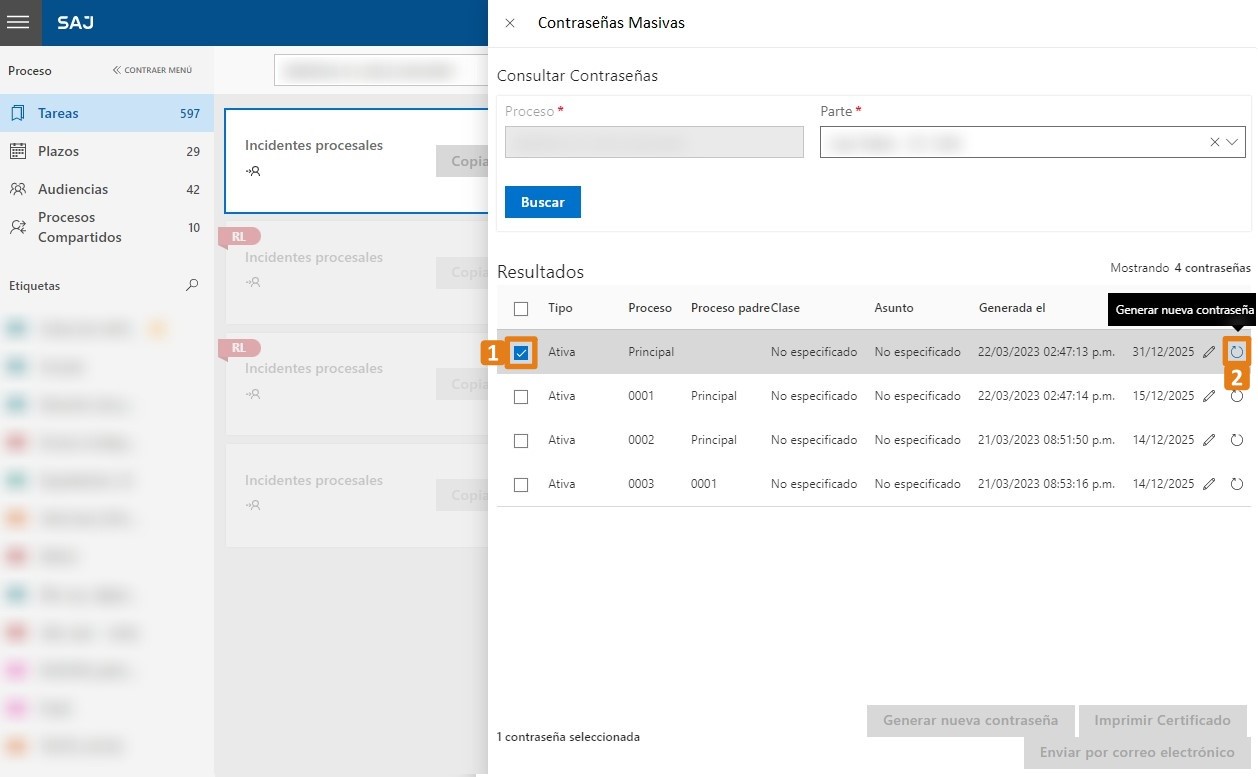Viewport: 1258px width, 777px height.
Task: Click the Buscar button
Action: [x=543, y=202]
